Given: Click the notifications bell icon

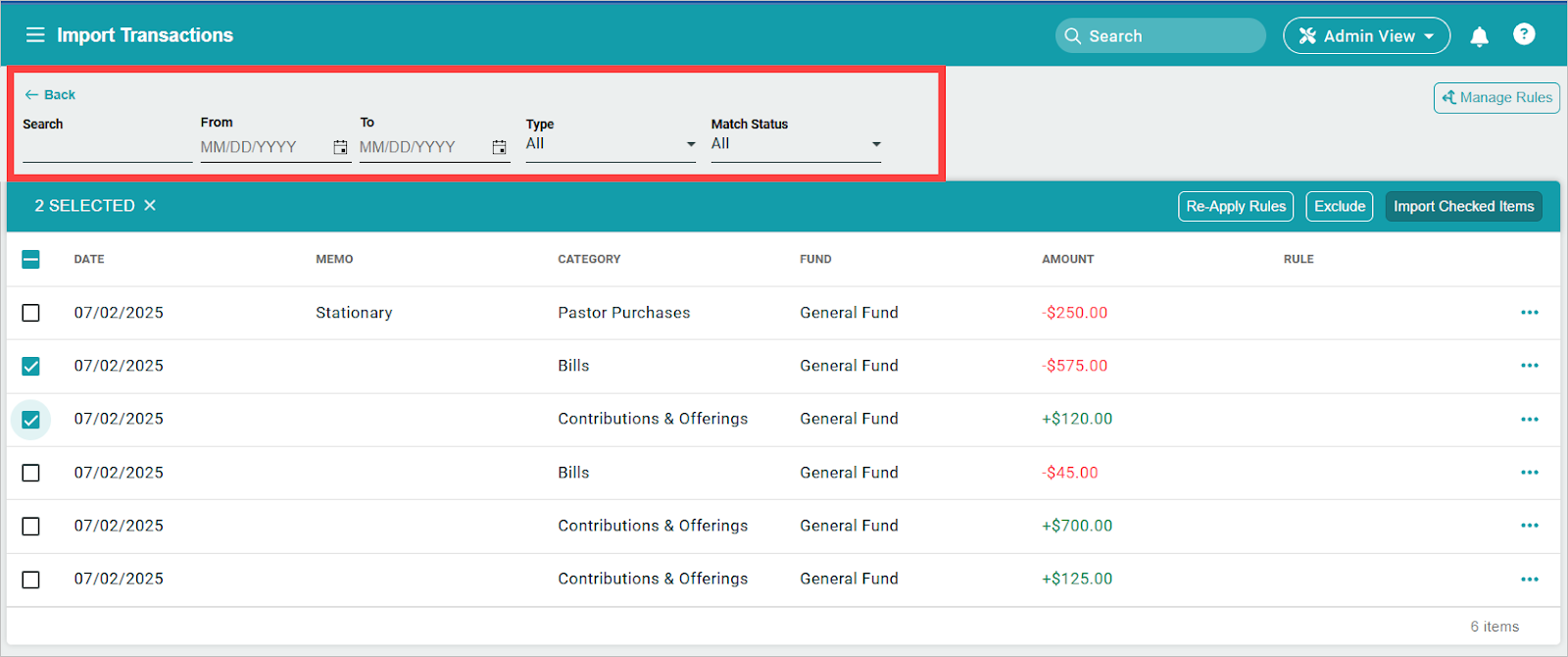Looking at the screenshot, I should 1479,36.
